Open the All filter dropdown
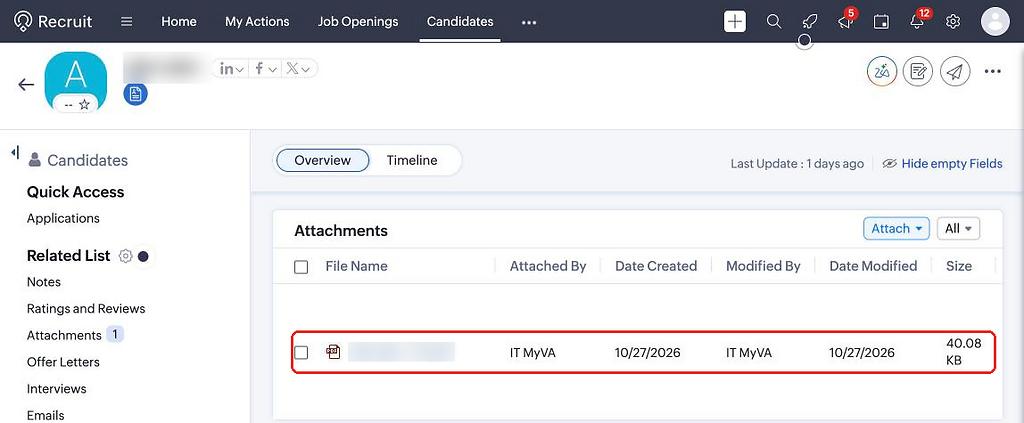Screen dimensions: 1024x423 [958, 228]
